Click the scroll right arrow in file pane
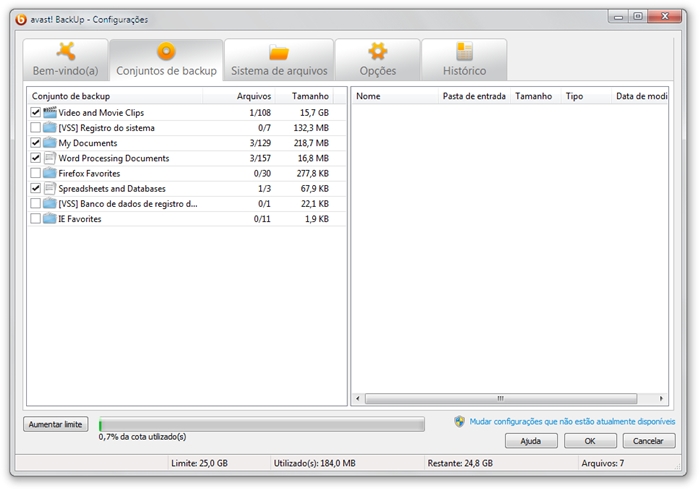Viewport: 700px width, 490px height. [x=661, y=398]
